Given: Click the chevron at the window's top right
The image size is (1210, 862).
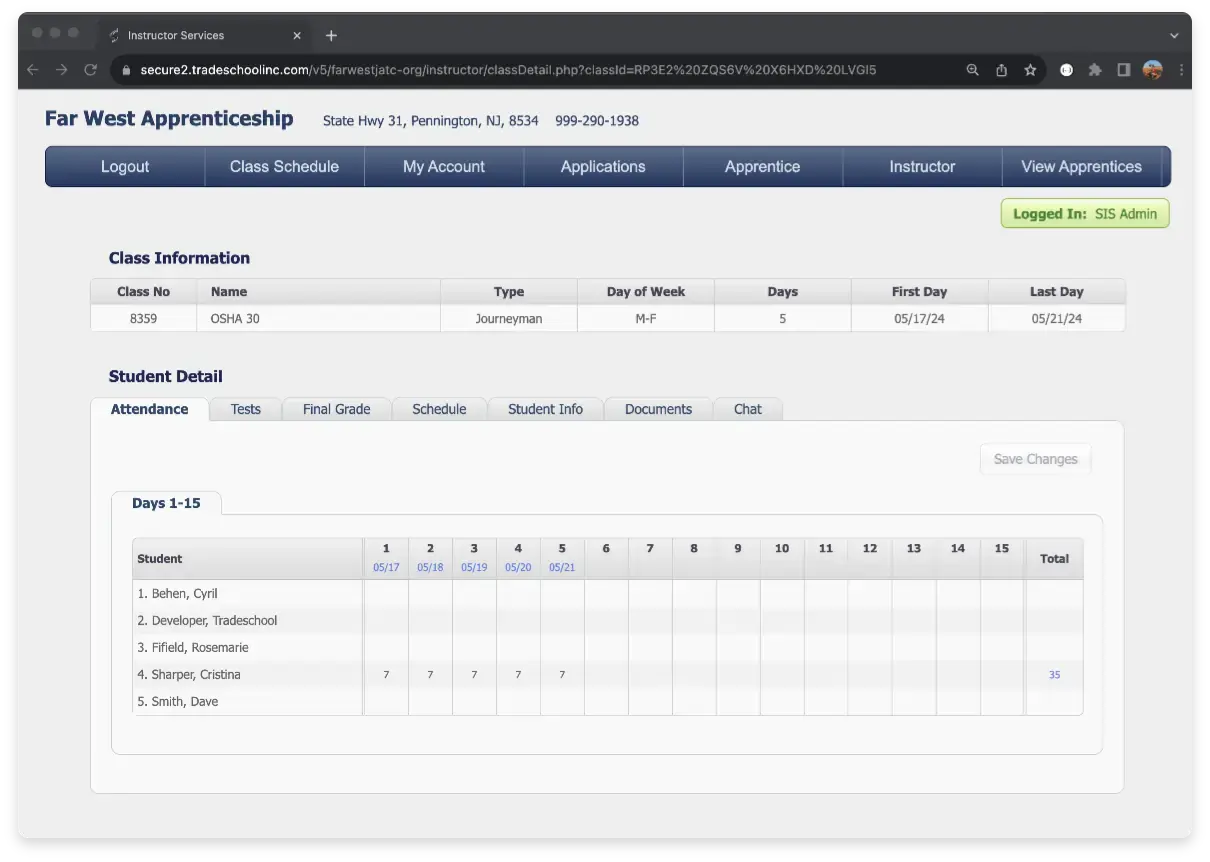Looking at the screenshot, I should (x=1173, y=35).
